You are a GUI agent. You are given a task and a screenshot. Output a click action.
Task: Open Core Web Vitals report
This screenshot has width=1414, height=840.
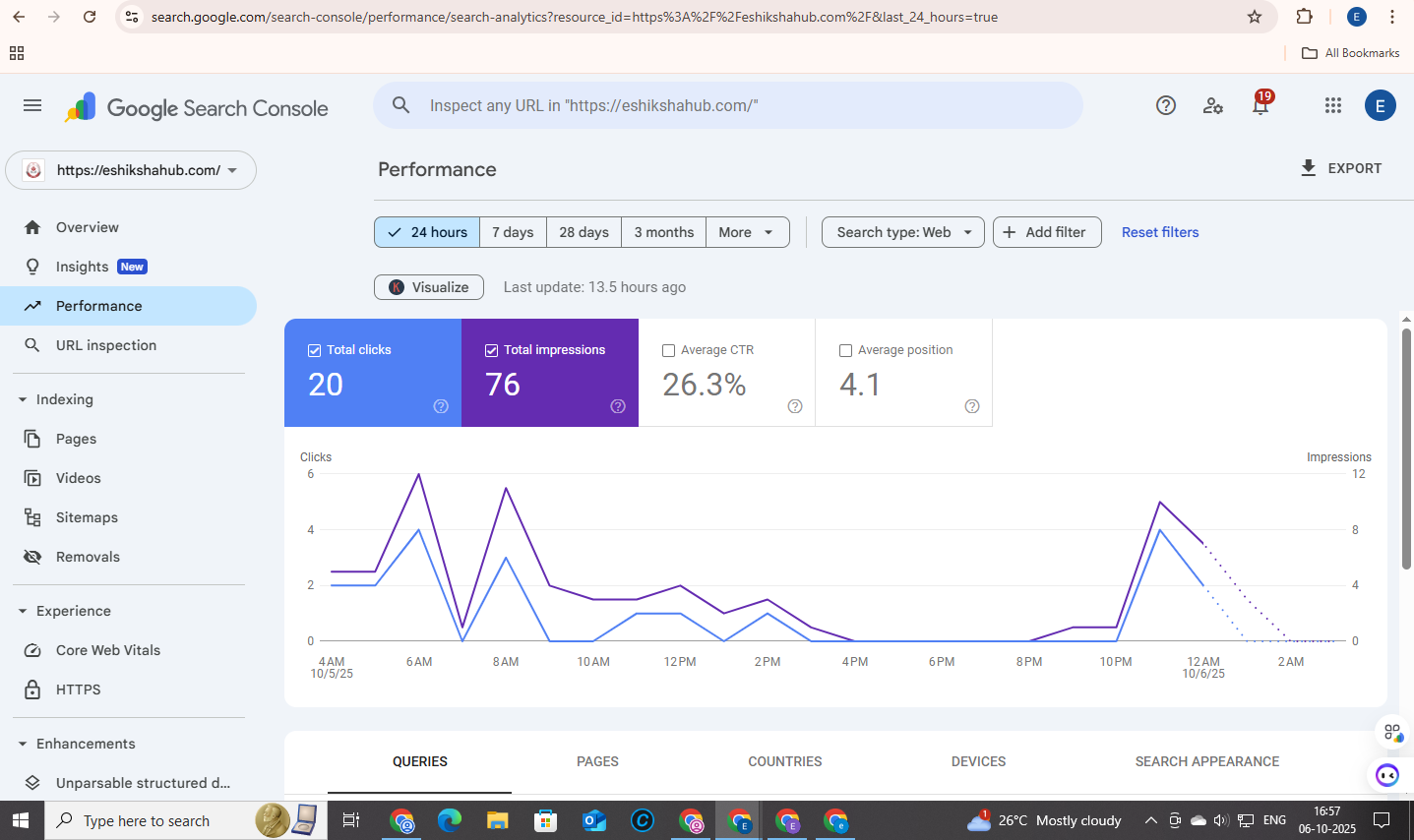pyautogui.click(x=107, y=650)
